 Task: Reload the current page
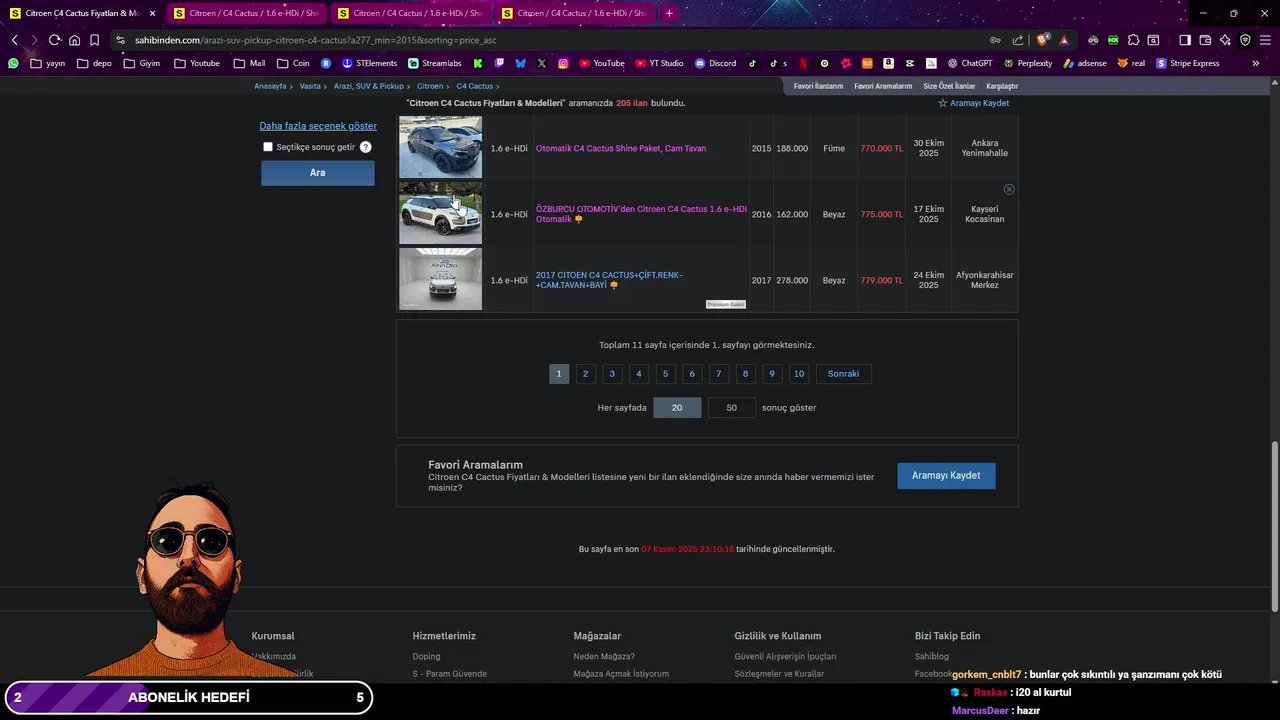[54, 40]
